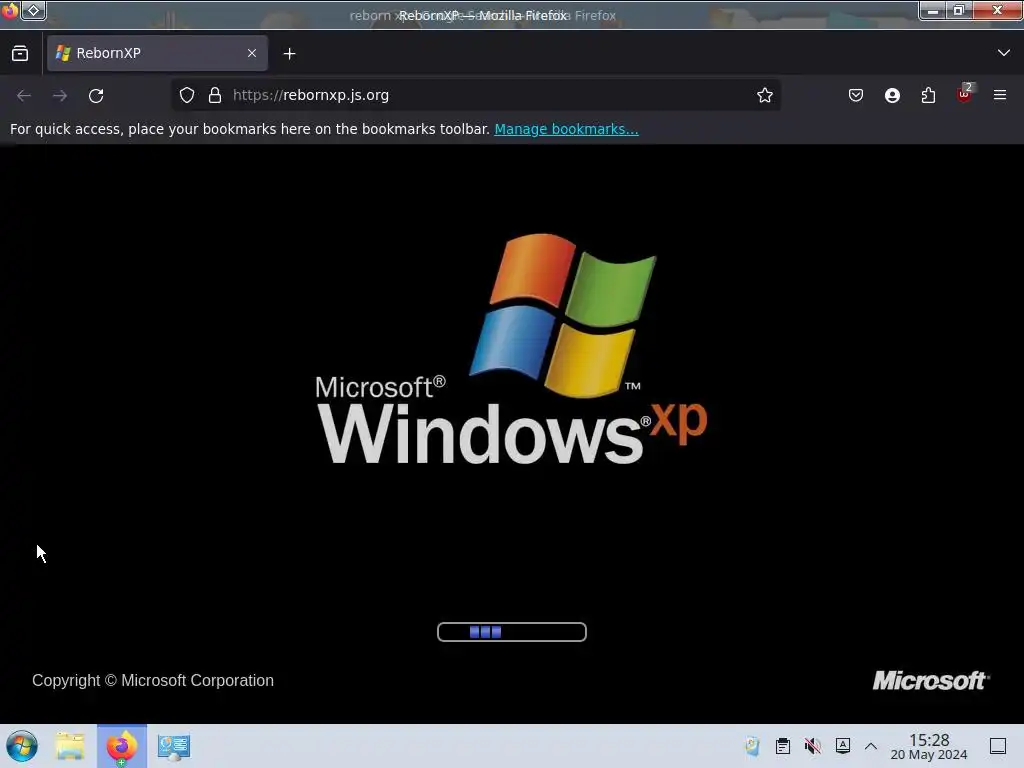
Task: Launch the file manager from taskbar
Action: pos(70,746)
